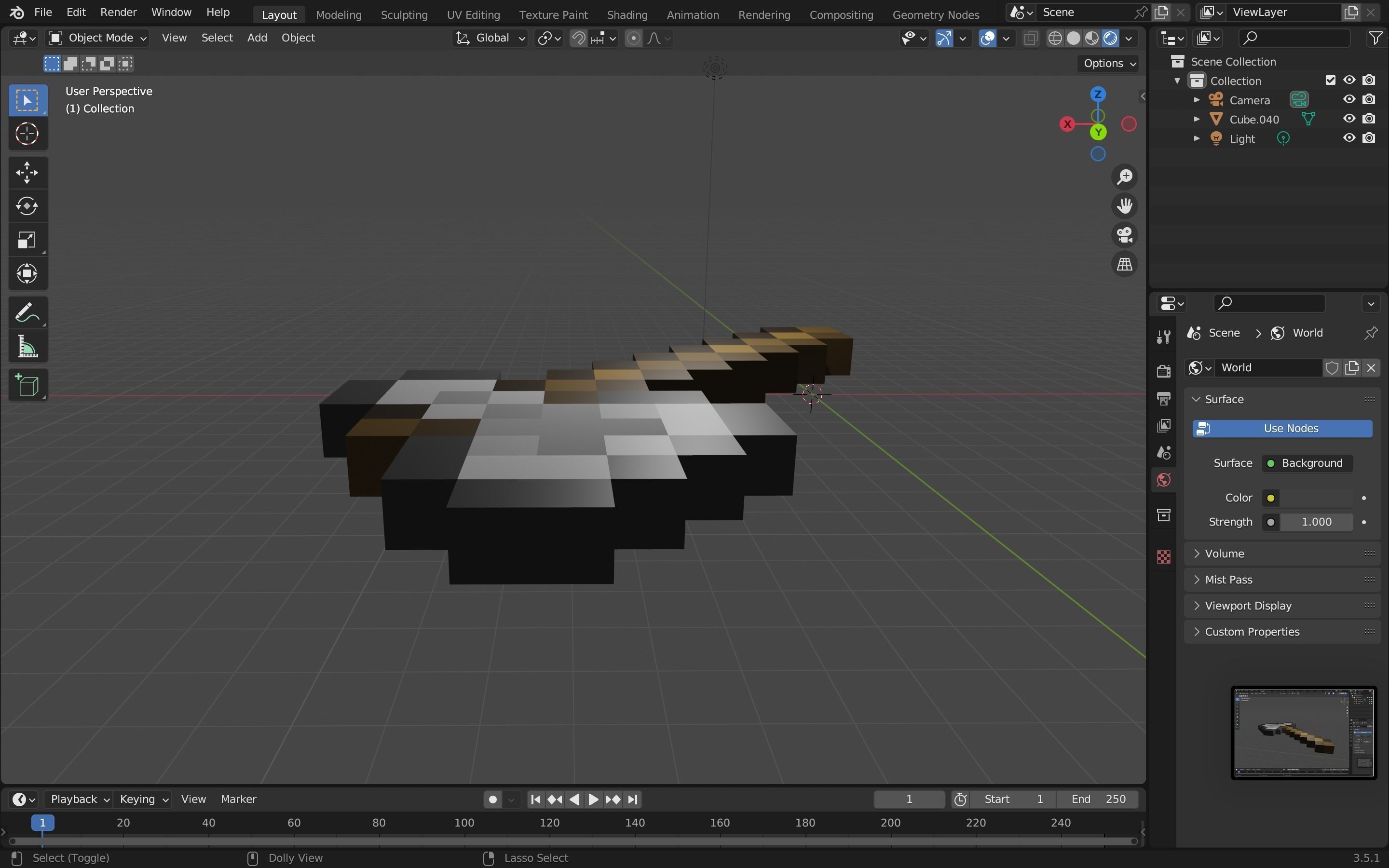Open the World properties tab
The width and height of the screenshot is (1389, 868).
(x=1163, y=480)
